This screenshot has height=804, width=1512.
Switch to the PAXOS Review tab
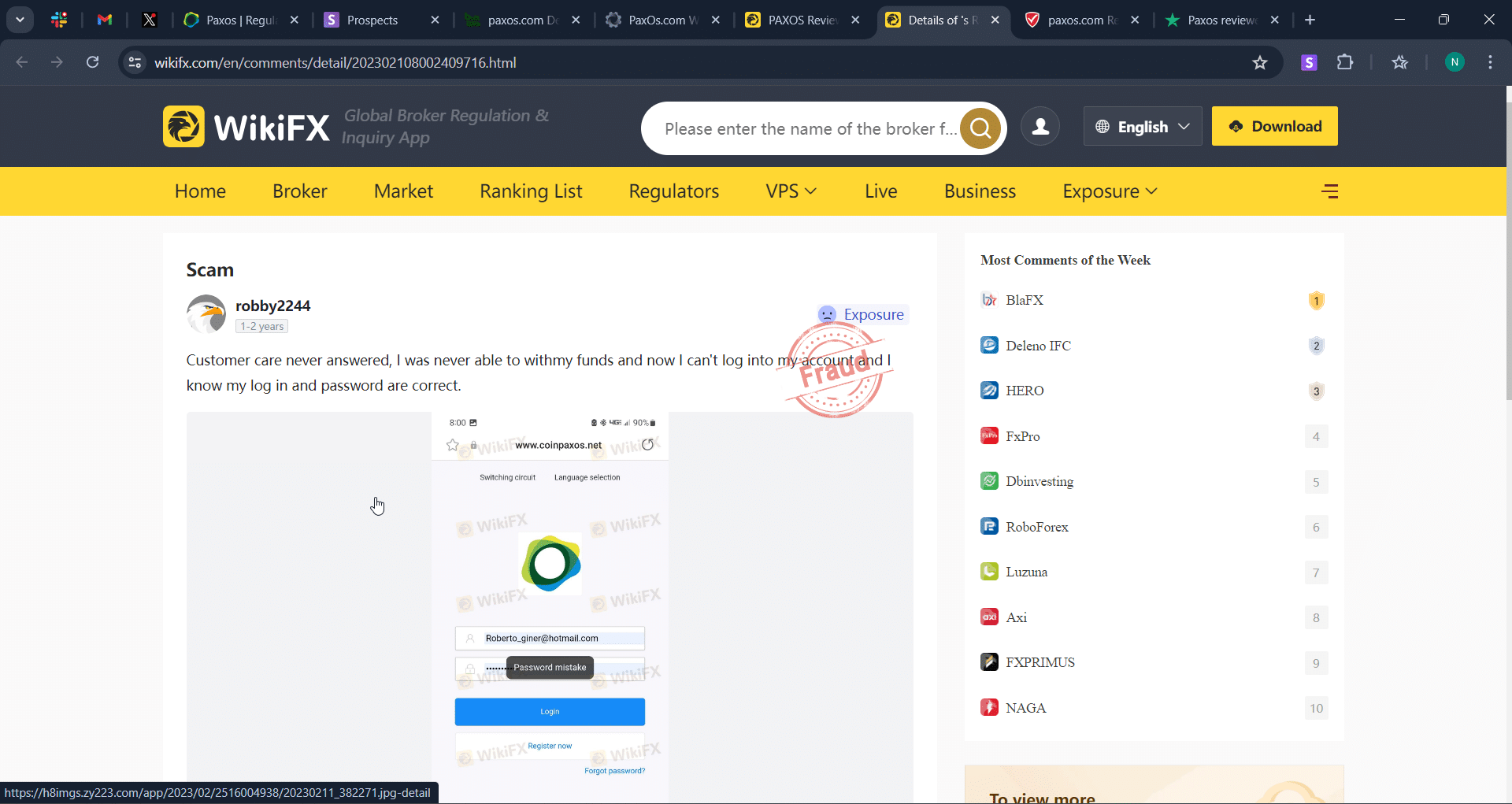pos(802,20)
